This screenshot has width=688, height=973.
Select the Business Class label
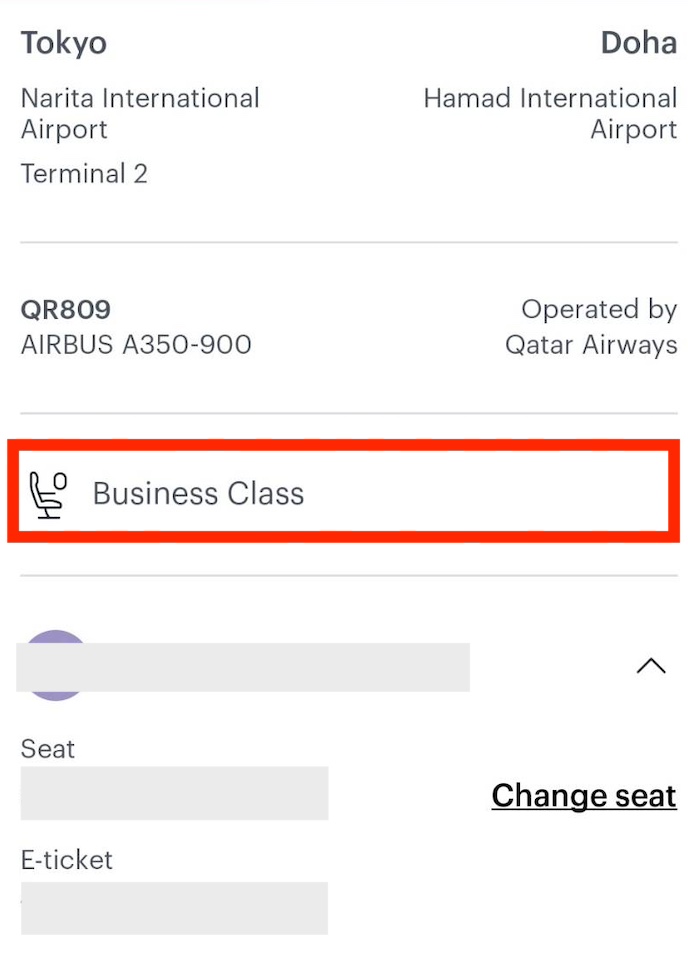(x=199, y=494)
